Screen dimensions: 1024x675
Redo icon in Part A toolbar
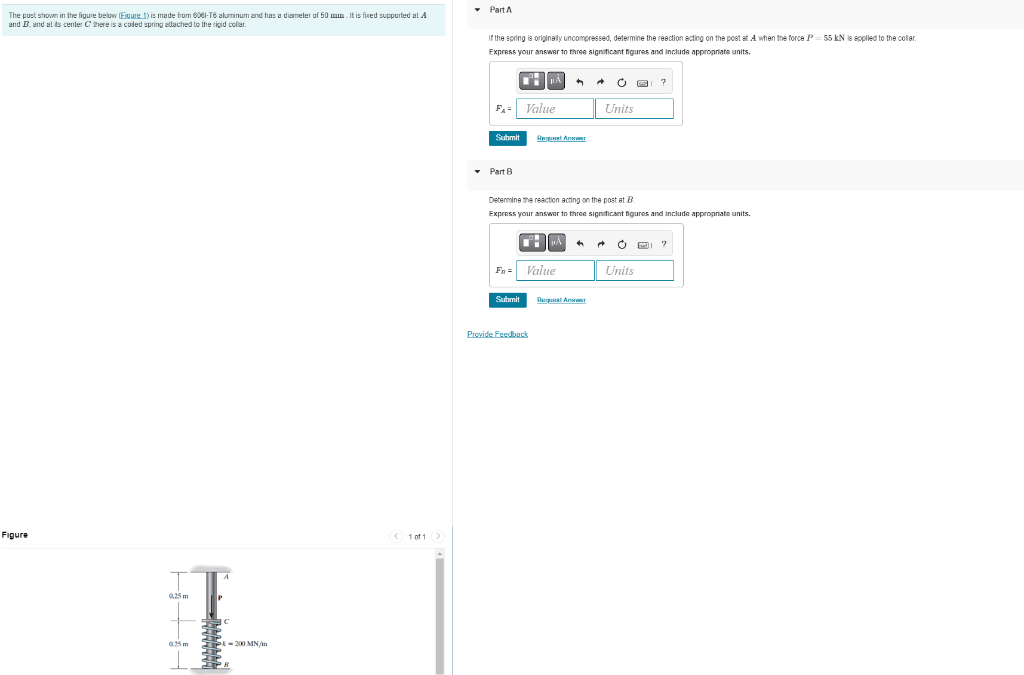pos(600,82)
